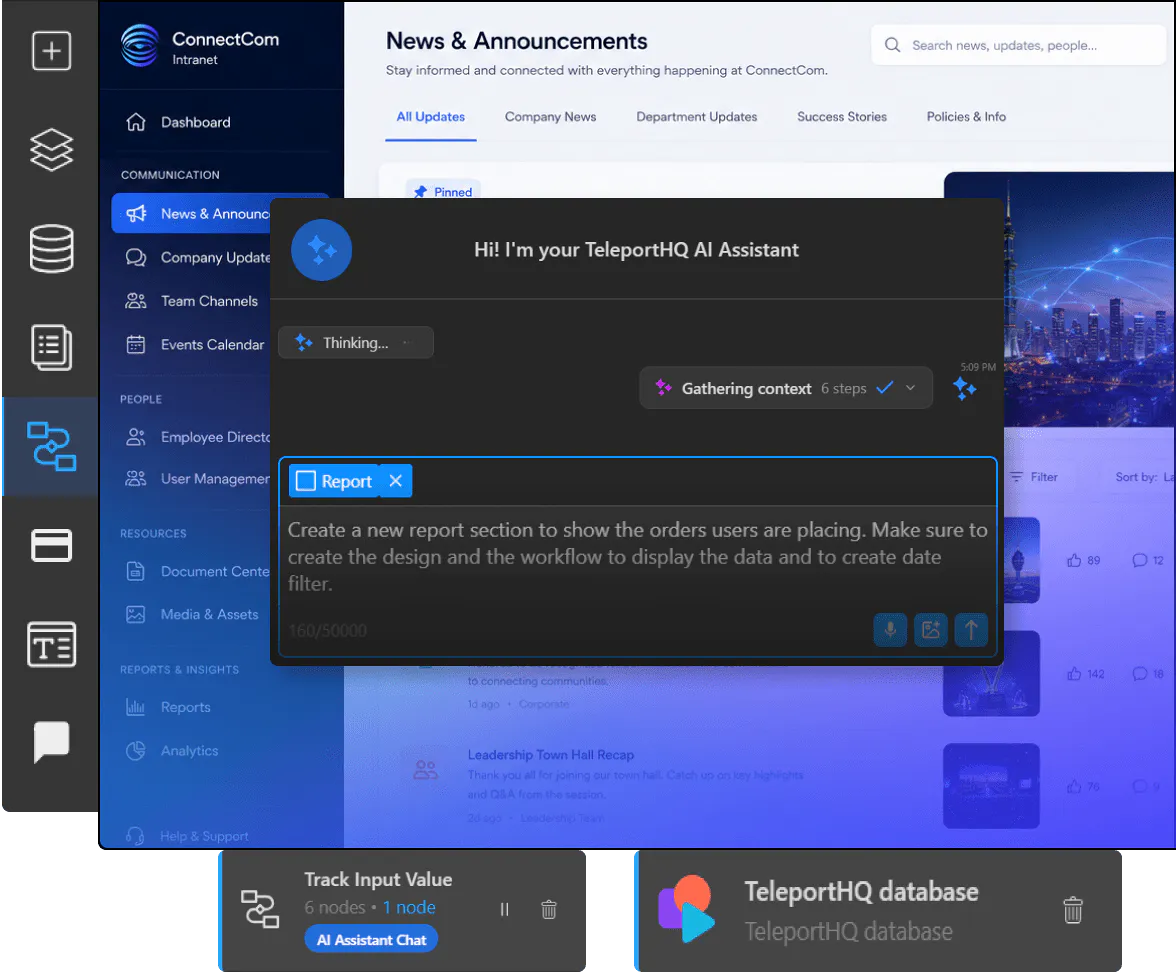Select the workflow nodes icon
This screenshot has height=972, width=1176.
click(x=51, y=446)
